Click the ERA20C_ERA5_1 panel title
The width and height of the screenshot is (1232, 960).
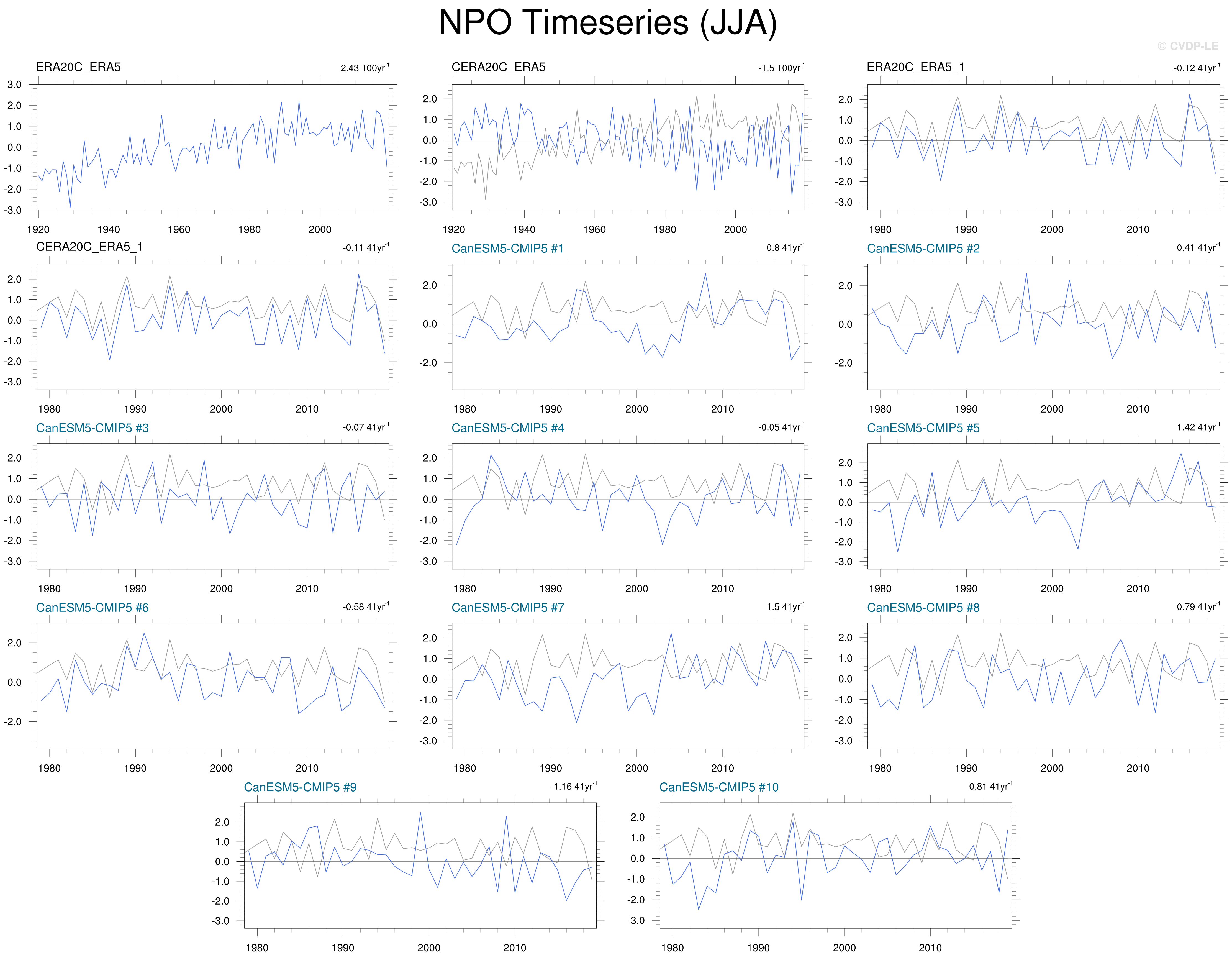[915, 67]
